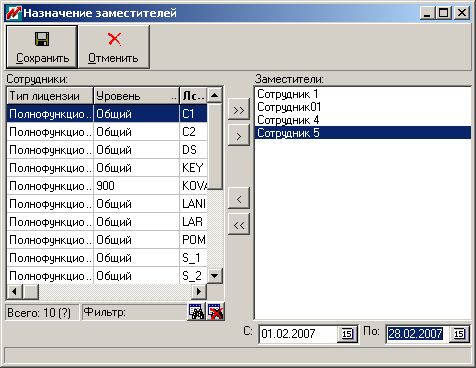Sort by Уровень column header

click(137, 96)
